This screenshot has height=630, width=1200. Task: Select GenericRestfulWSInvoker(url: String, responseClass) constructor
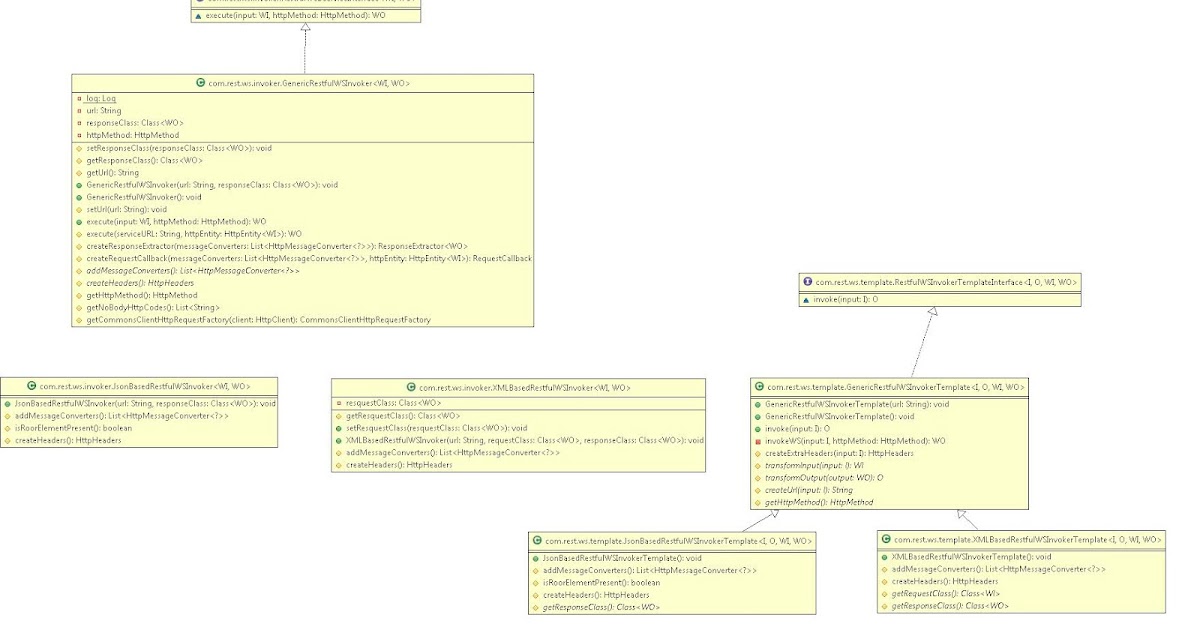[x=212, y=184]
